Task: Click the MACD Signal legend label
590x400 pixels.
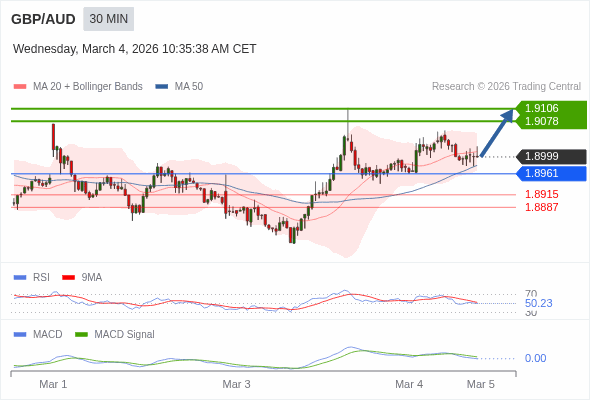Action: tap(124, 335)
